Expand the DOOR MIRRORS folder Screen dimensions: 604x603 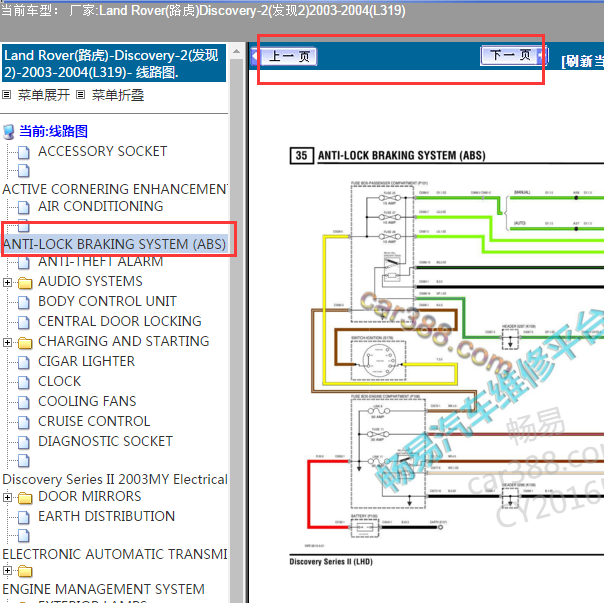point(7,497)
